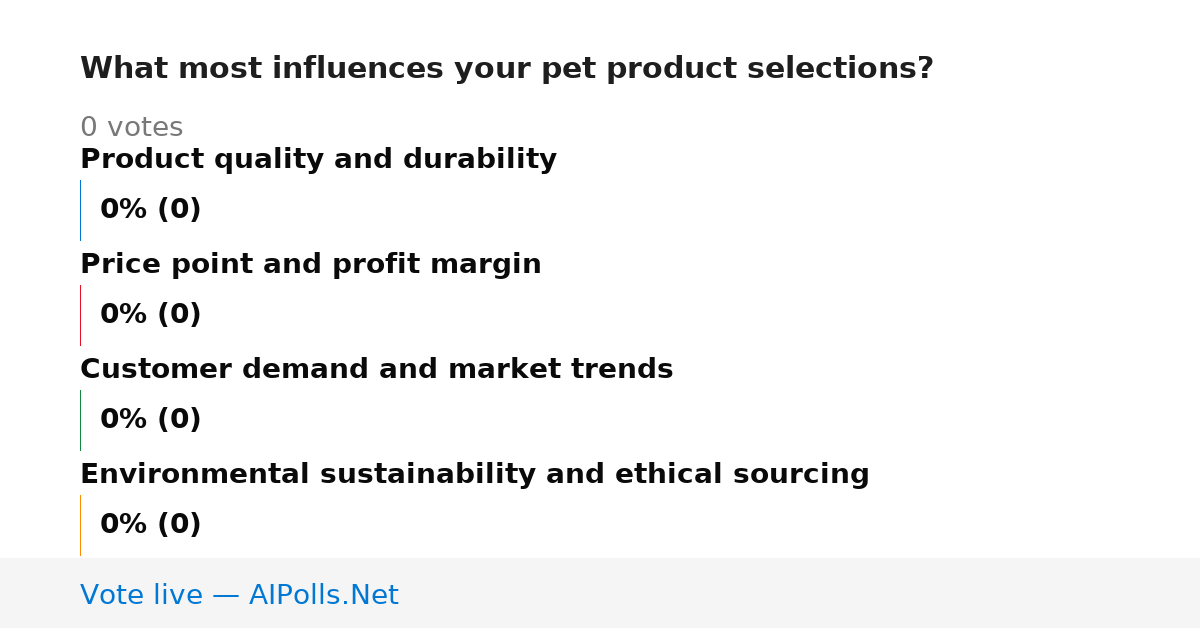Choose Price point and profit margin
The width and height of the screenshot is (1200, 628).
coord(310,265)
